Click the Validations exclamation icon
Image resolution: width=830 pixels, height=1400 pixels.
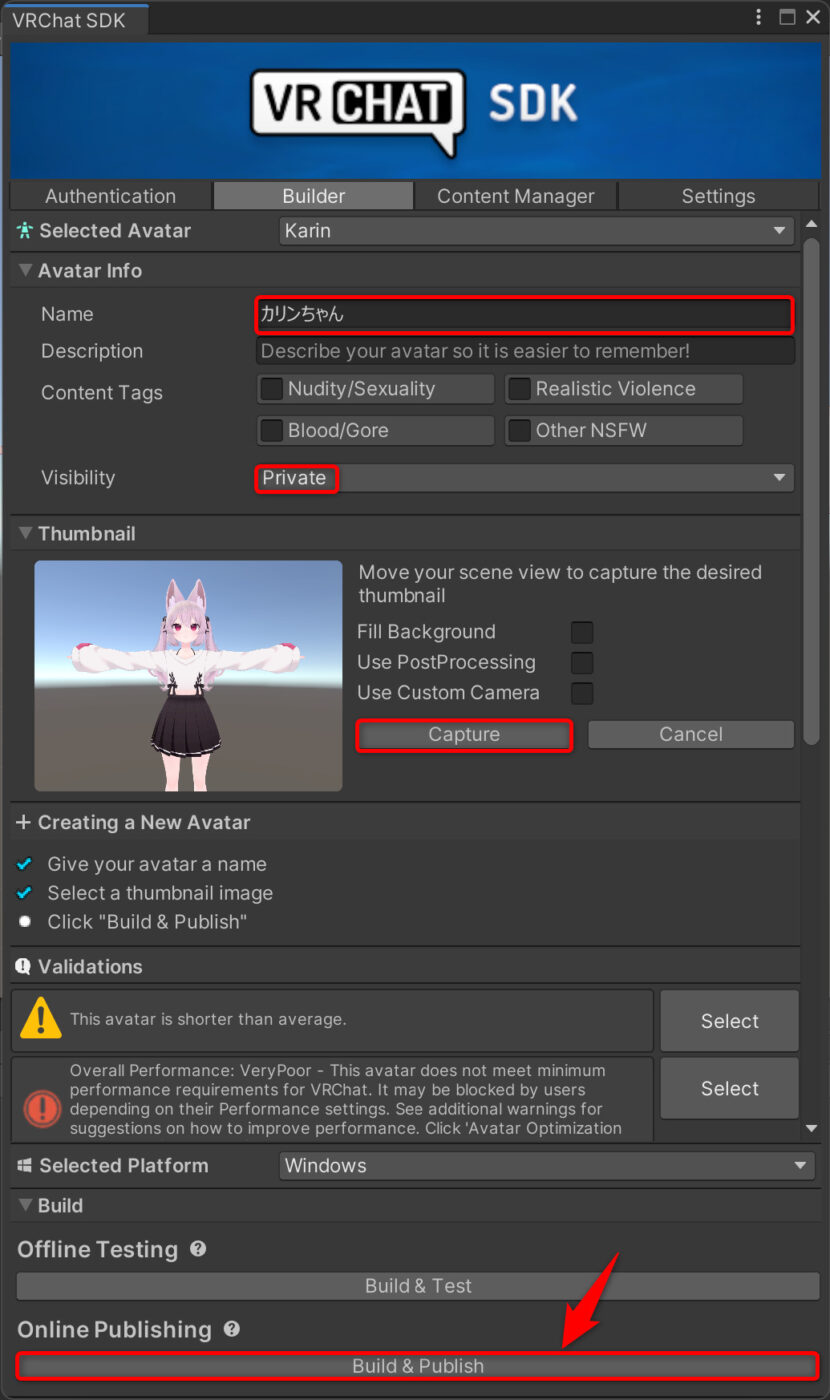tap(23, 967)
